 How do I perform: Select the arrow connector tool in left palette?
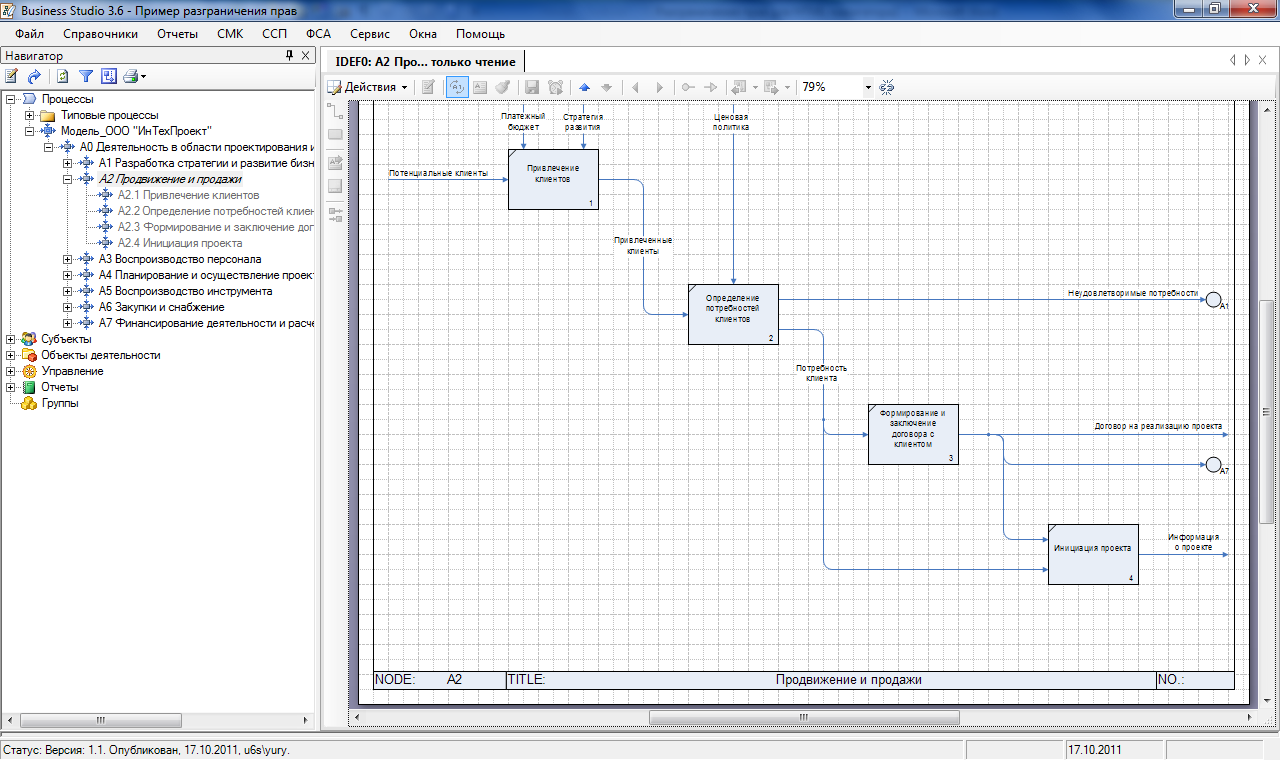335,109
